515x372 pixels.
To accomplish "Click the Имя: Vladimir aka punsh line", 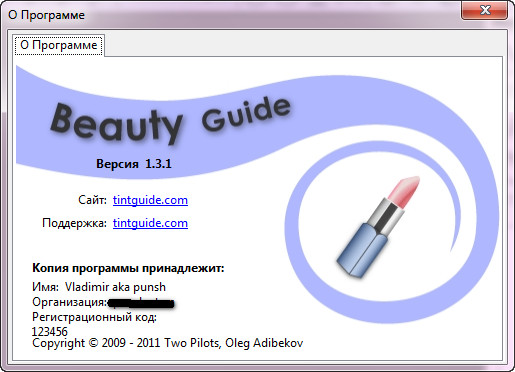I will (99, 287).
